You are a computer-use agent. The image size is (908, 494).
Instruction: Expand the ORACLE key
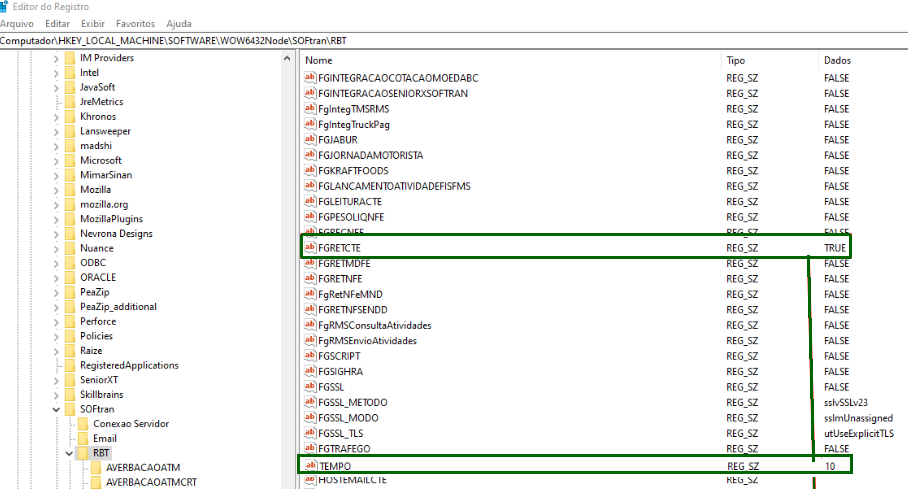pyautogui.click(x=56, y=278)
